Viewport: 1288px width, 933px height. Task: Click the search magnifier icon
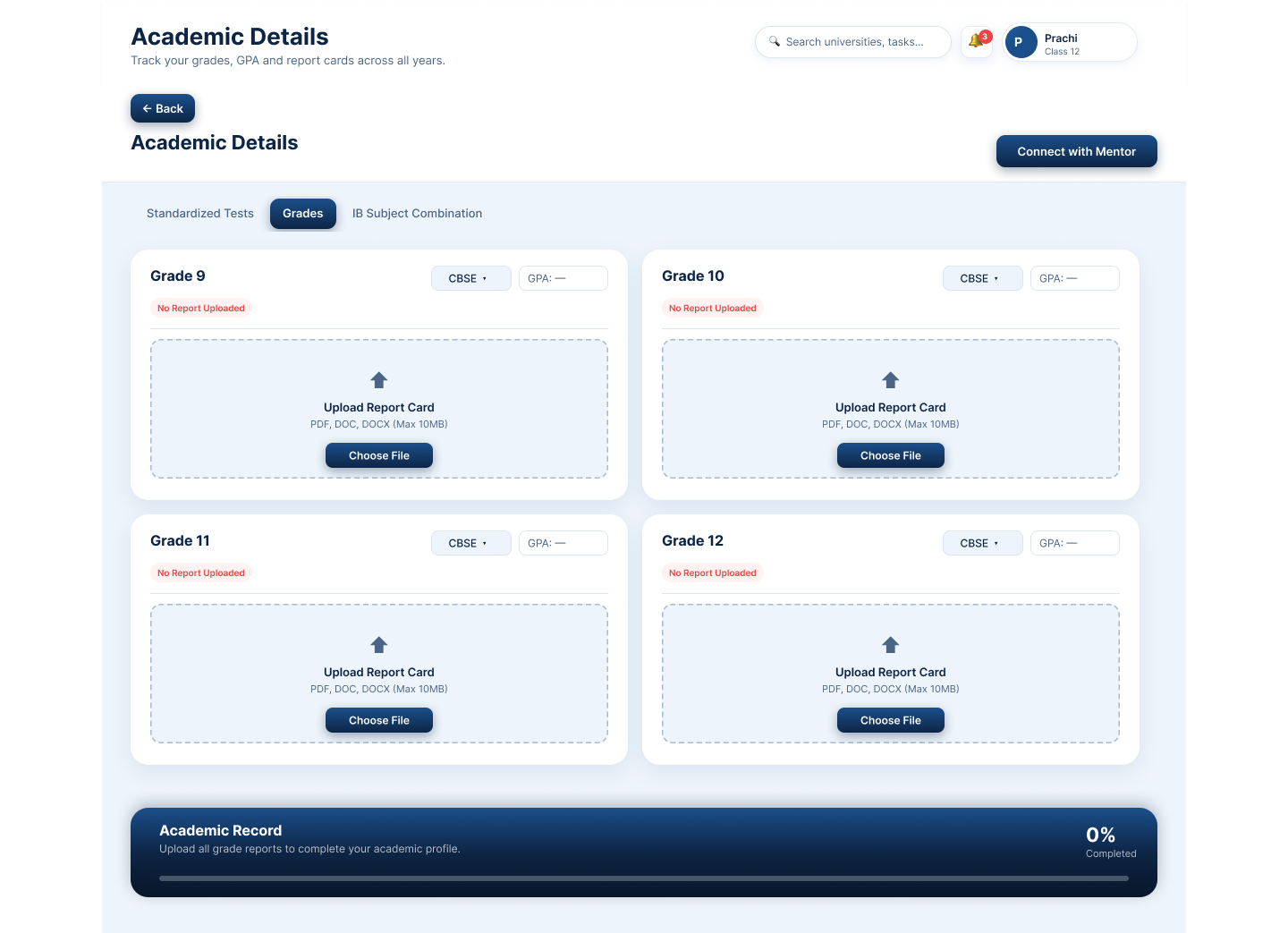pos(775,41)
